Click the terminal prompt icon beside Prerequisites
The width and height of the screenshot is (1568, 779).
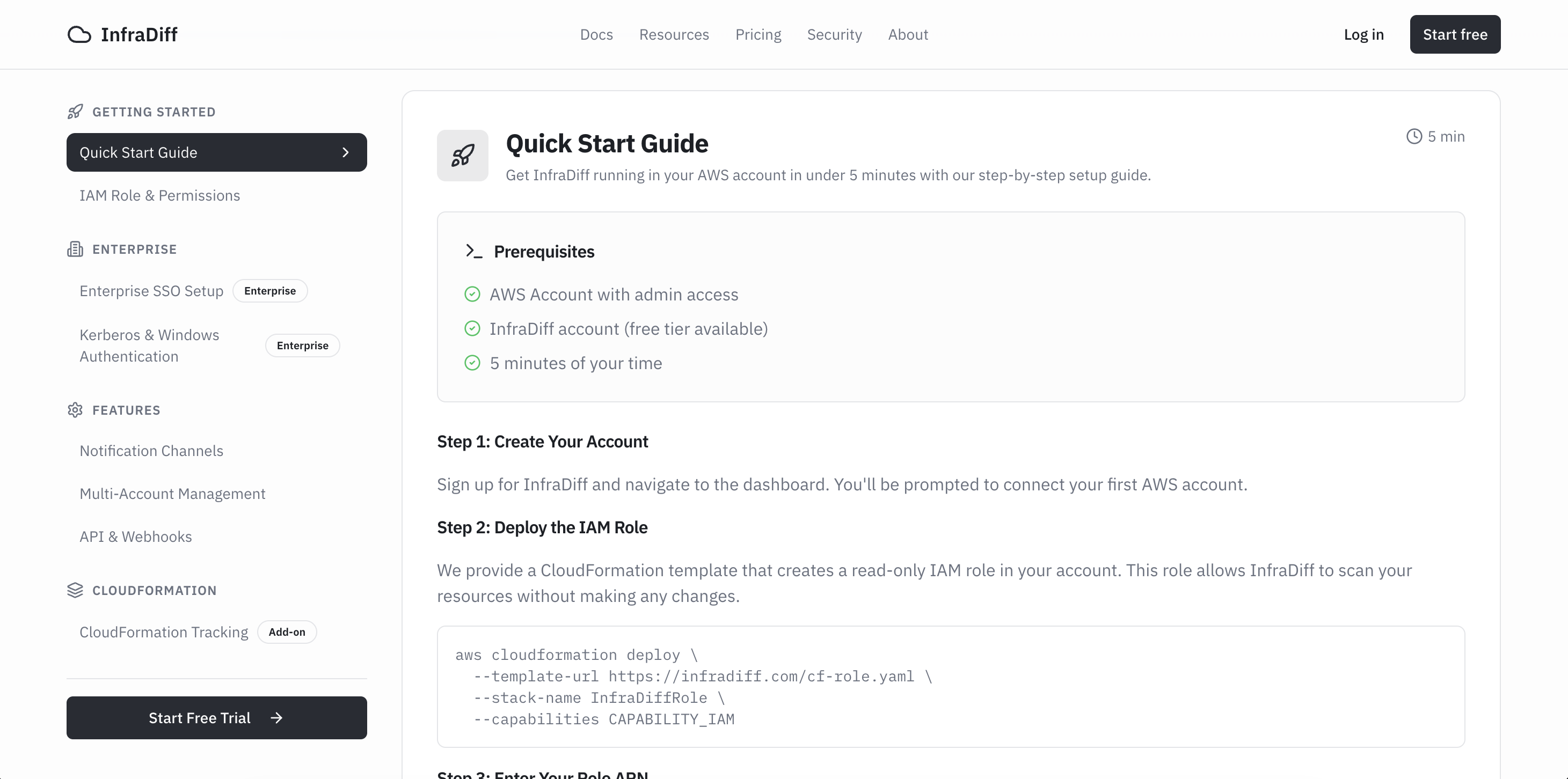click(x=473, y=251)
